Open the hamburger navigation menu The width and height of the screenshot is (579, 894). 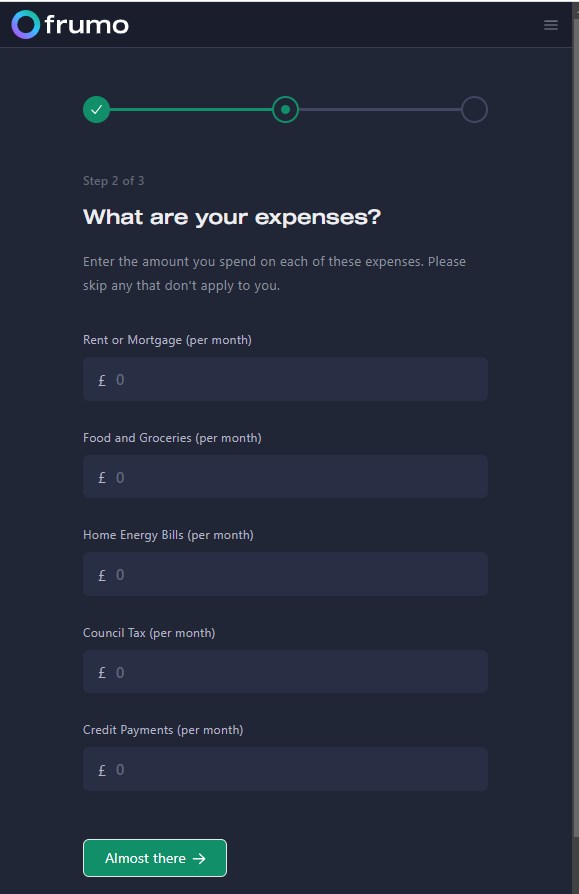[x=551, y=25]
